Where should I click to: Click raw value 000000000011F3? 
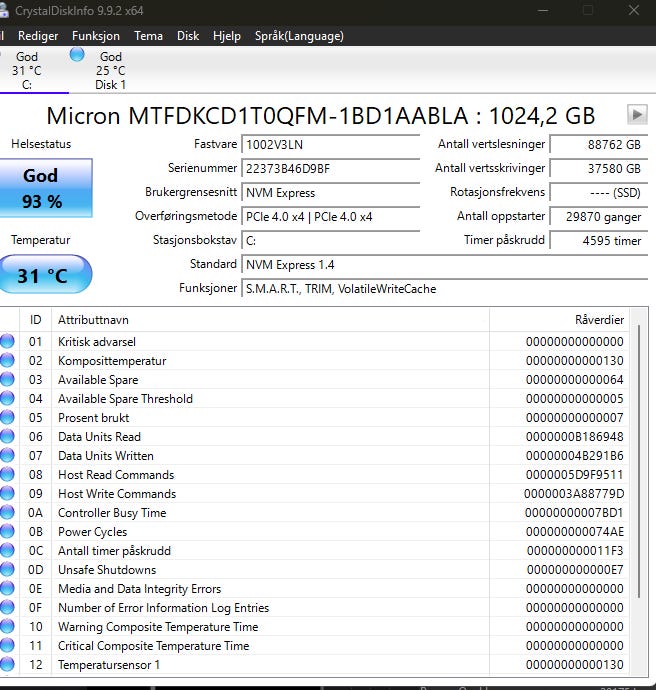(x=575, y=551)
